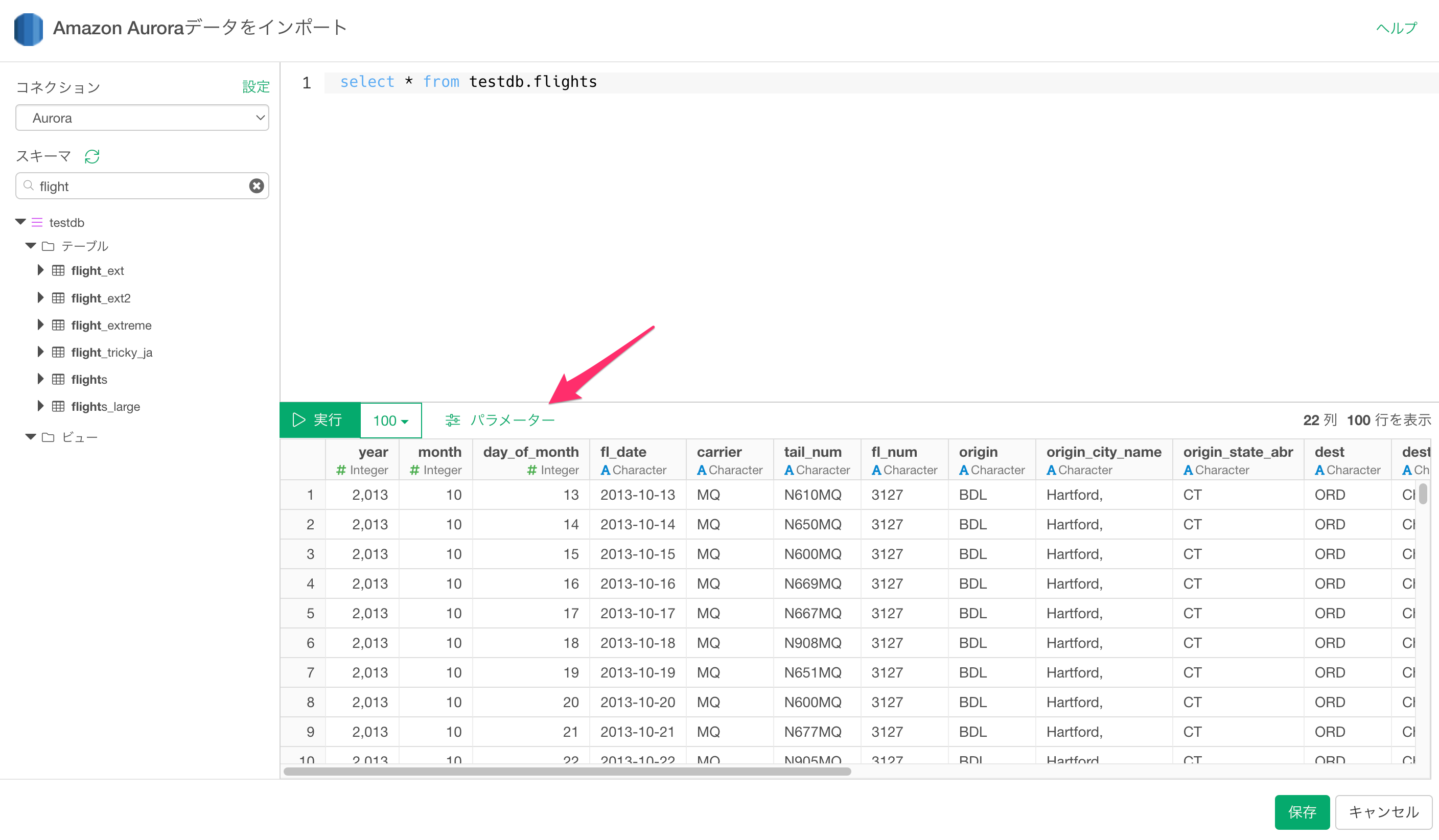This screenshot has height=840, width=1439.
Task: Click the Integer type icon under year
Action: point(341,470)
